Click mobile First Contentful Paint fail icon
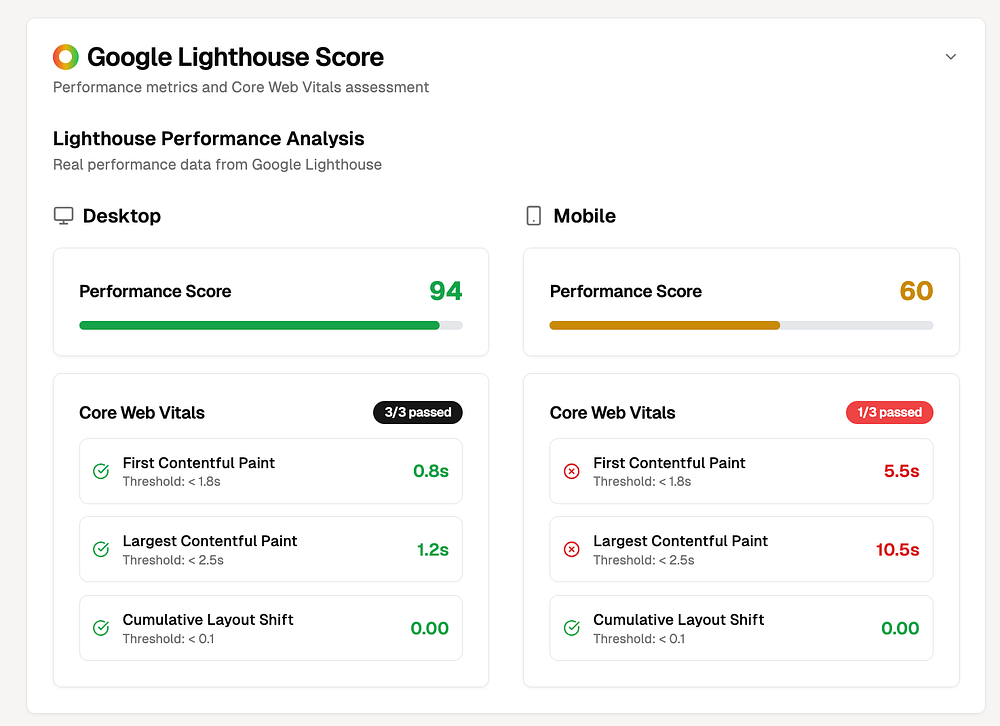 click(572, 471)
